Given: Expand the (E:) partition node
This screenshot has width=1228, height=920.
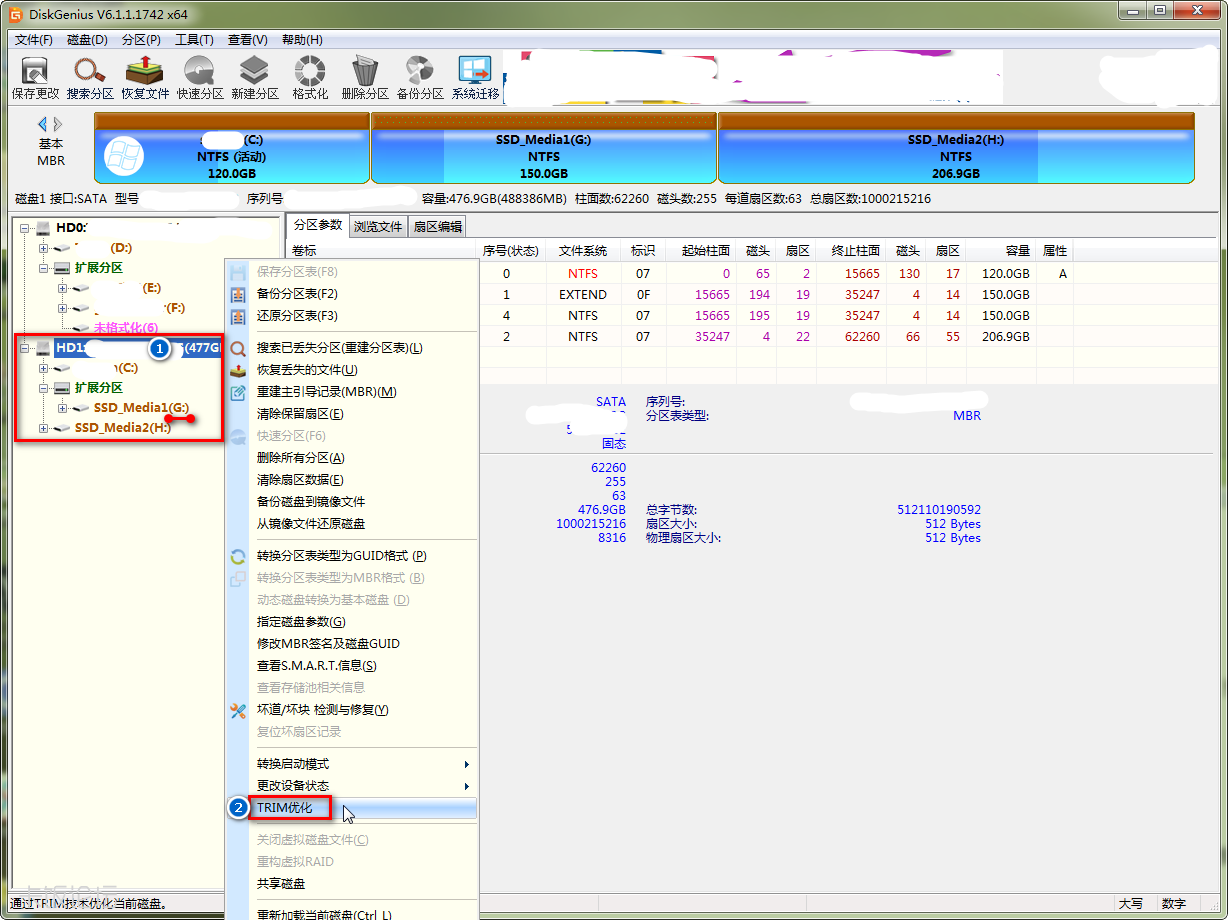Looking at the screenshot, I should 62,288.
